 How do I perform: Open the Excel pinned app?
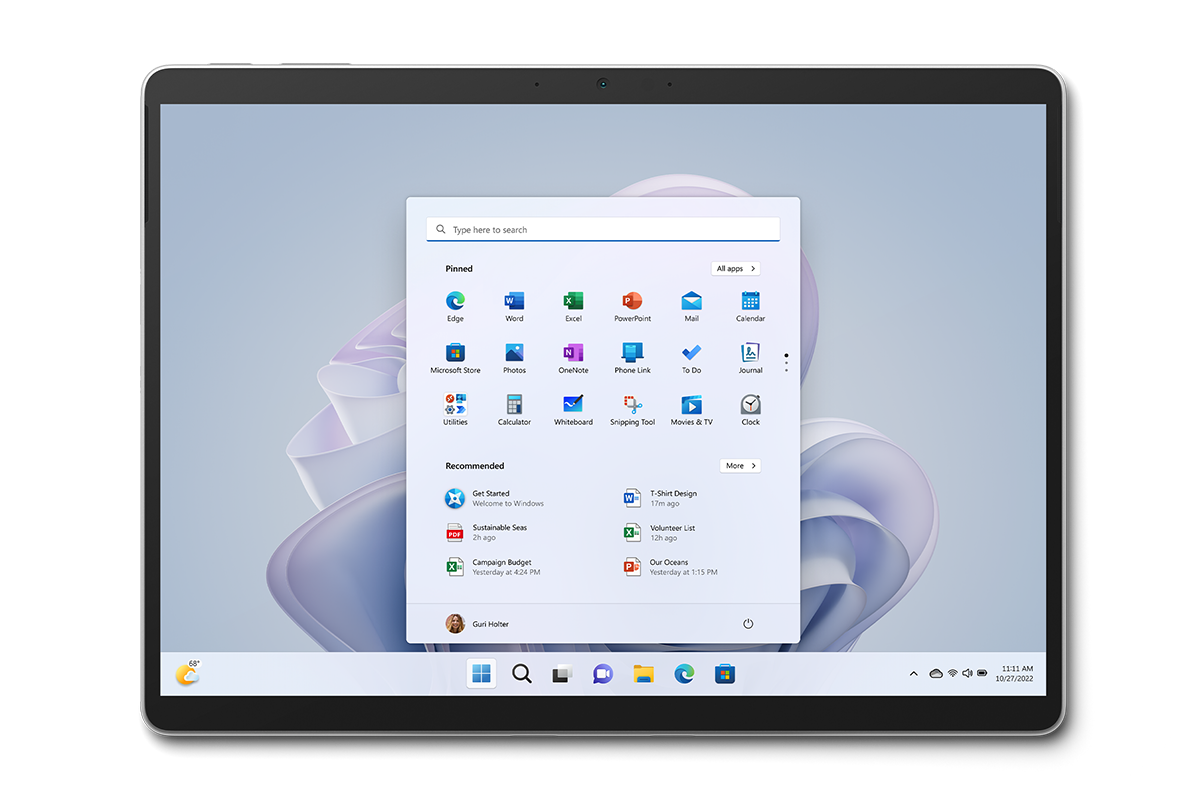click(573, 302)
